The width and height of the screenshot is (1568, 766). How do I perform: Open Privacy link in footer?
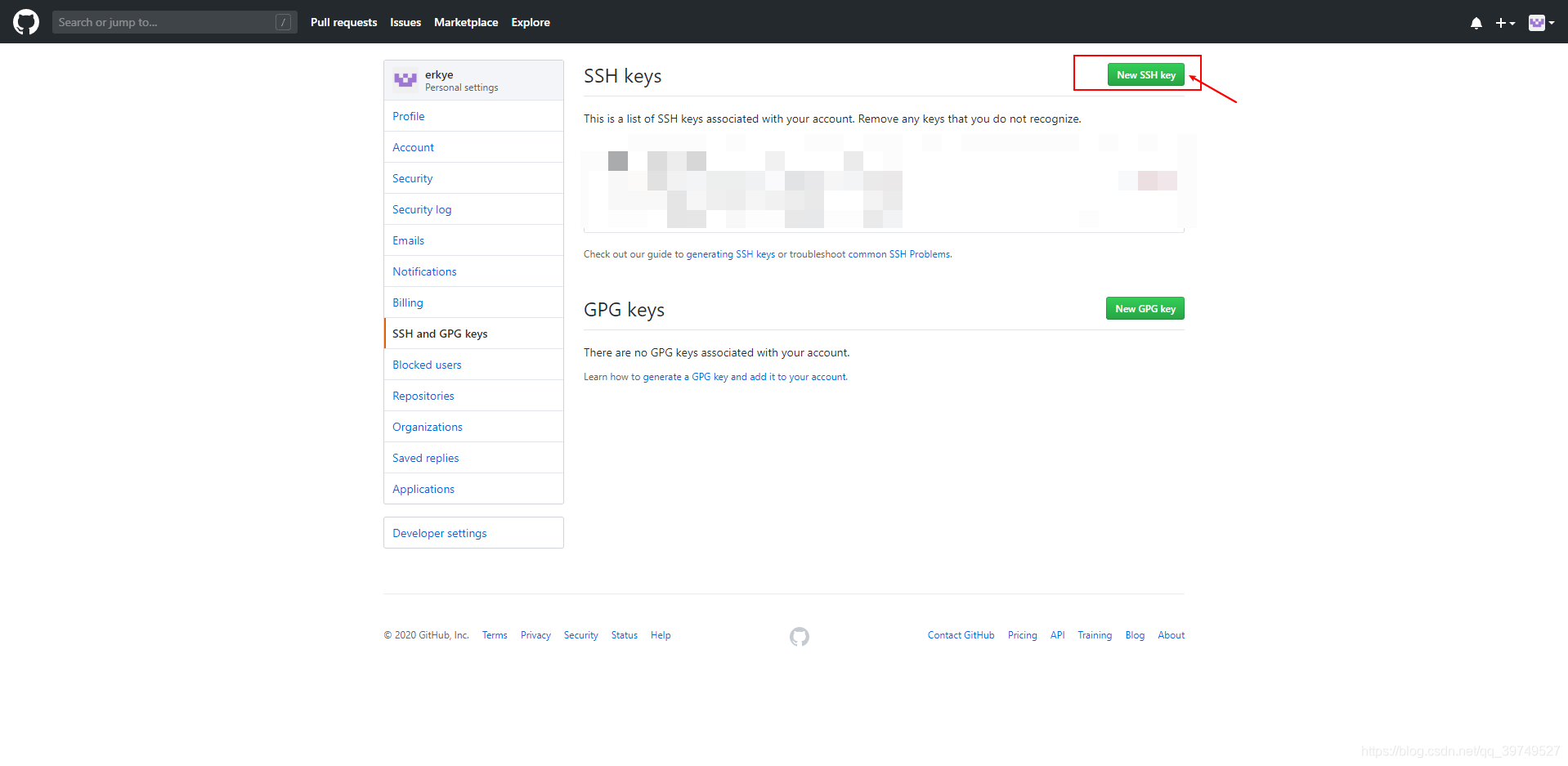[535, 635]
